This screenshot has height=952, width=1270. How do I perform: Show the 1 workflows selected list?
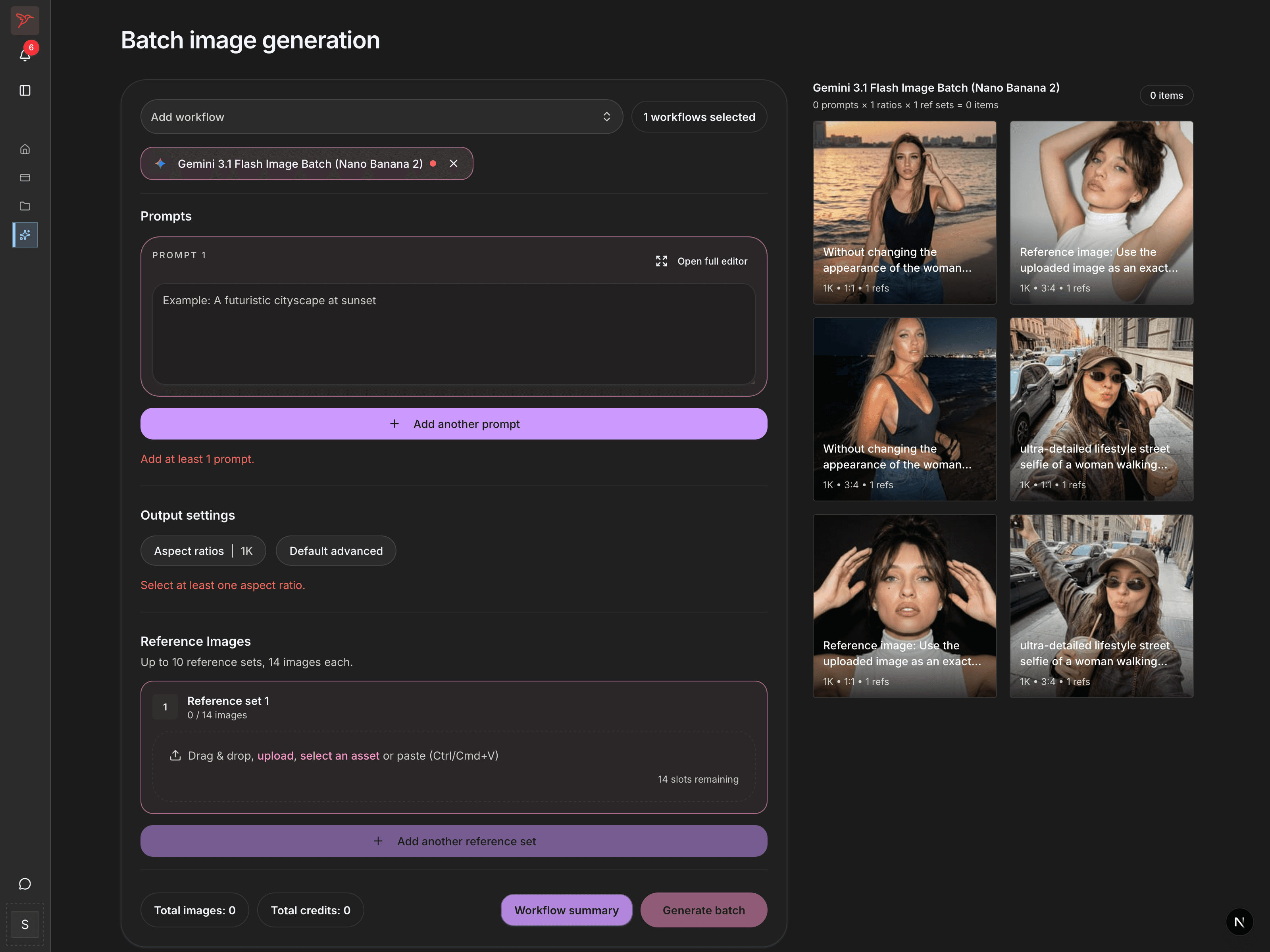[699, 117]
